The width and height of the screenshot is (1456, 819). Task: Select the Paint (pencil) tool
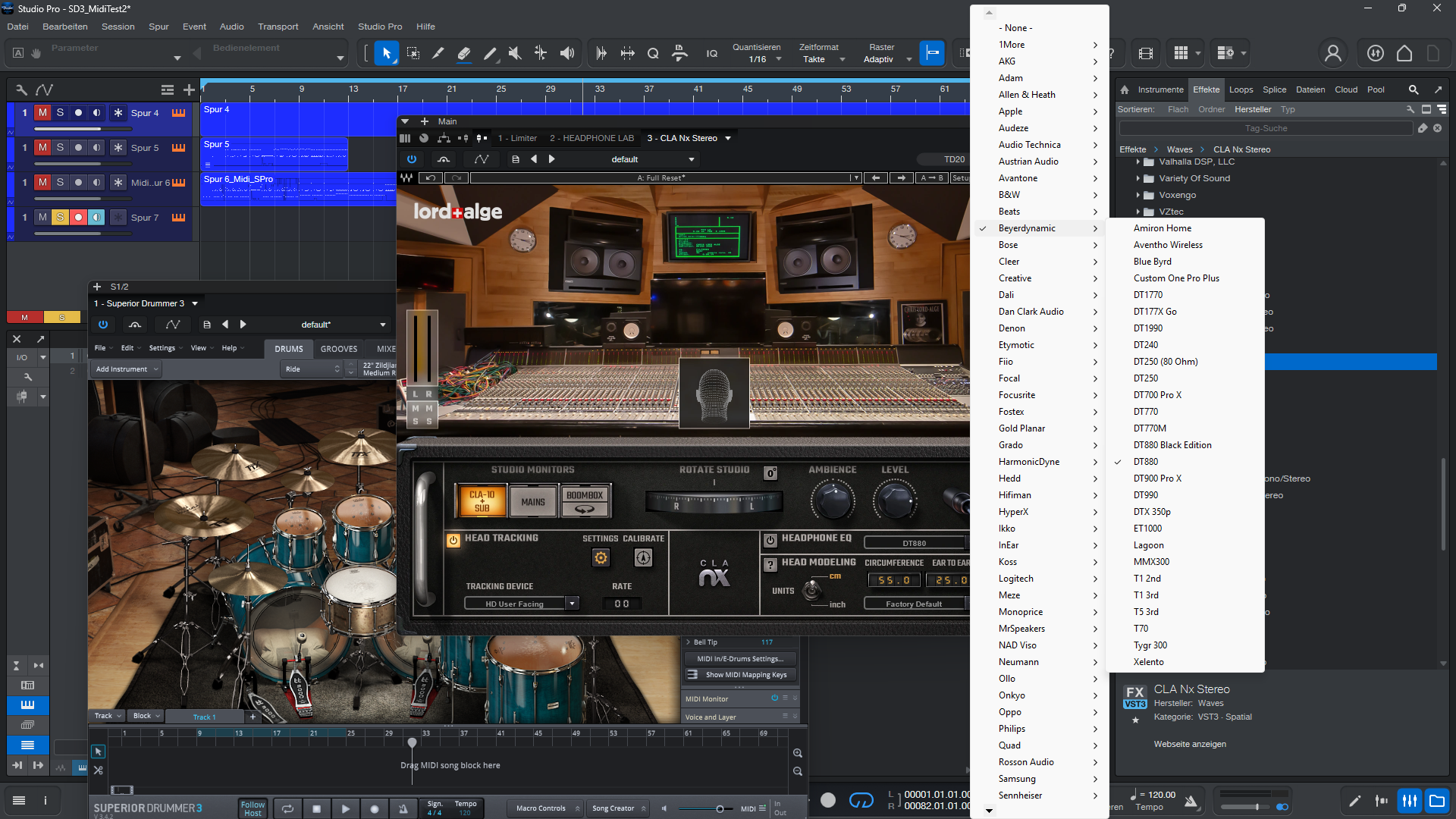pyautogui.click(x=490, y=53)
